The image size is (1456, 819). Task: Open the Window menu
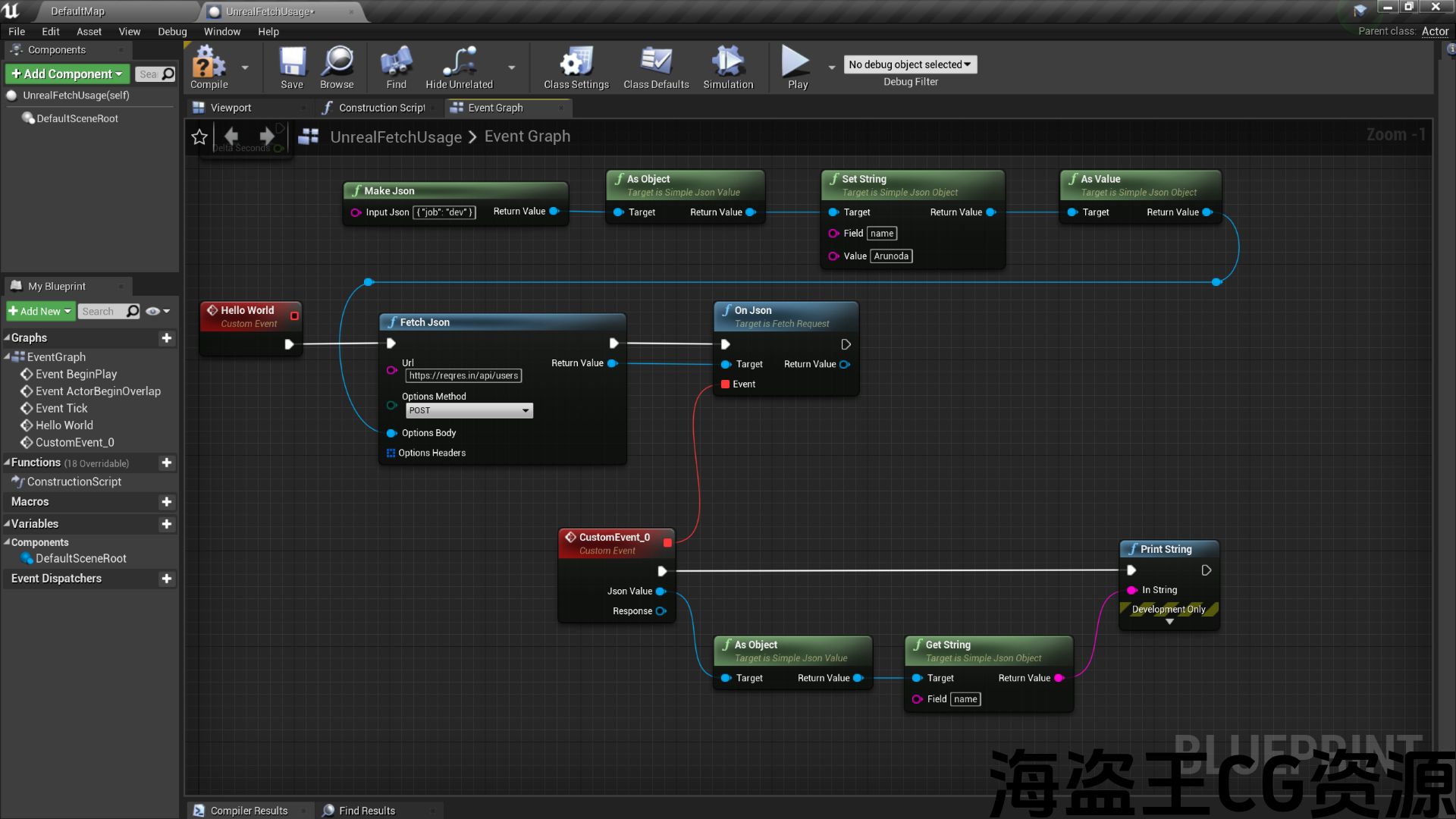[x=221, y=32]
